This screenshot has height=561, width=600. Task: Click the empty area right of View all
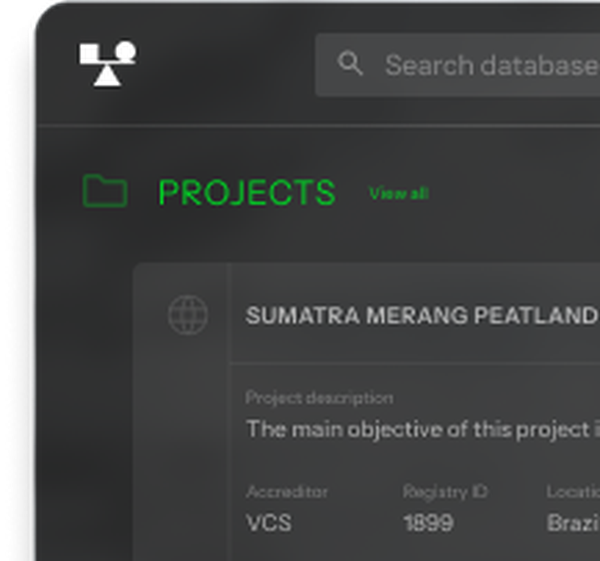click(513, 194)
